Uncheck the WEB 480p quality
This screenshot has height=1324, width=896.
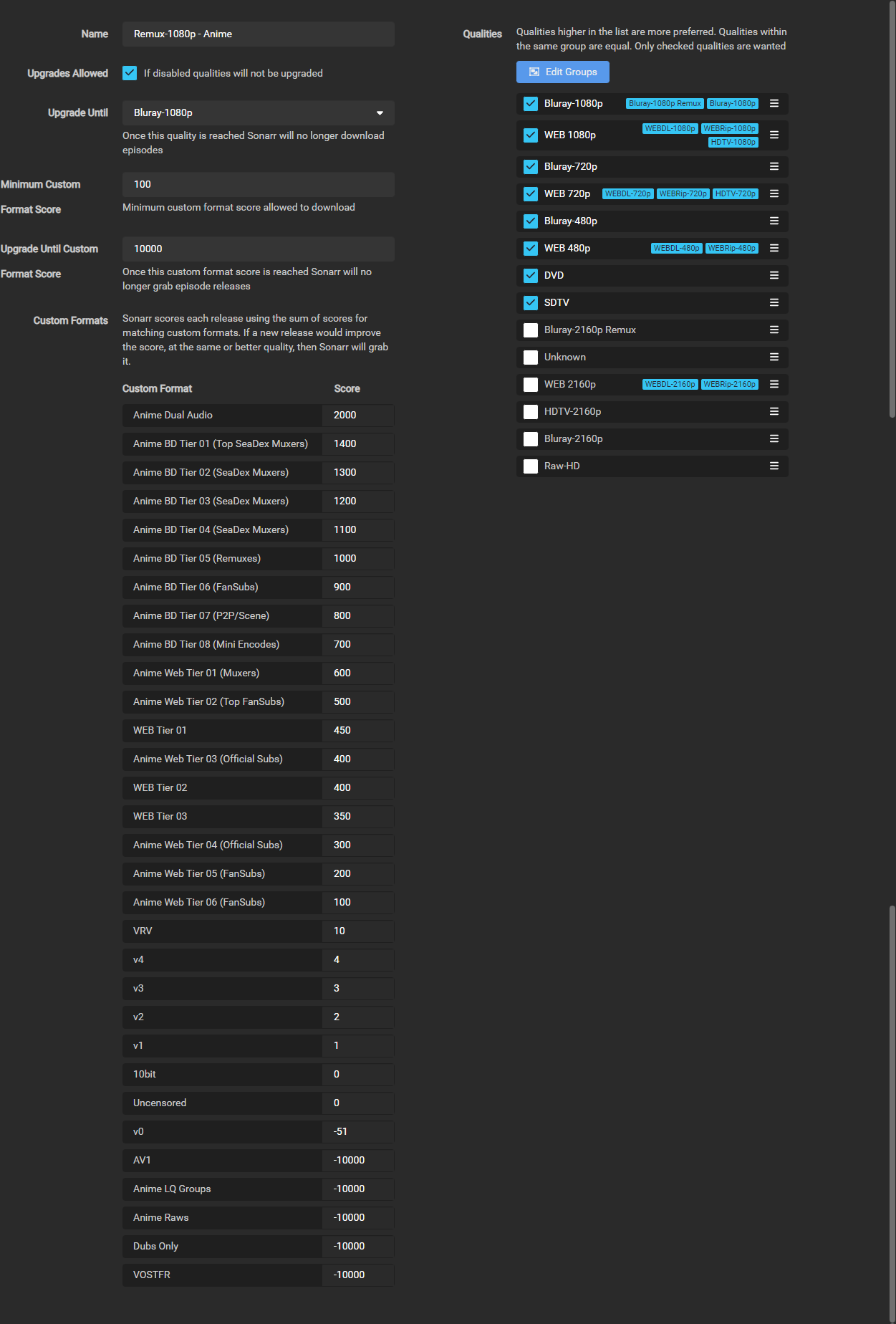pos(531,249)
